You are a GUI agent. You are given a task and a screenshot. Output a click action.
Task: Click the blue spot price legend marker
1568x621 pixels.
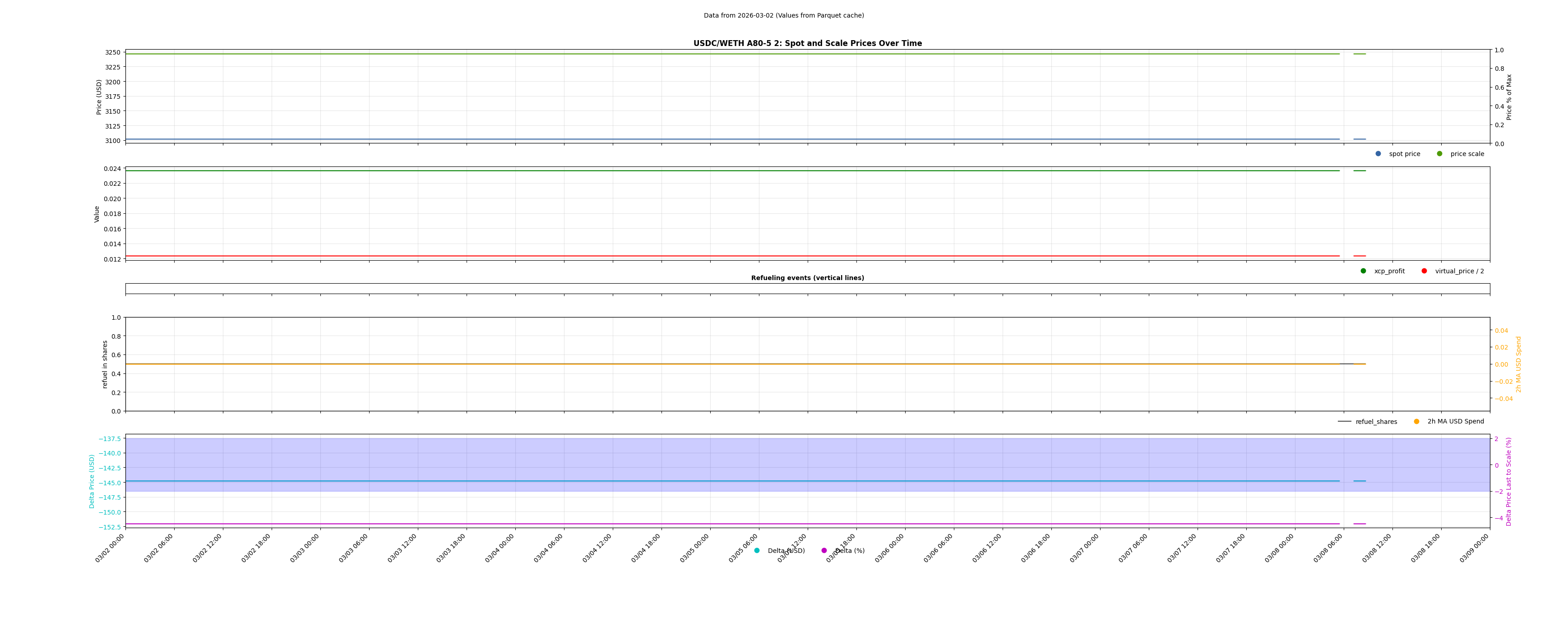[1378, 154]
